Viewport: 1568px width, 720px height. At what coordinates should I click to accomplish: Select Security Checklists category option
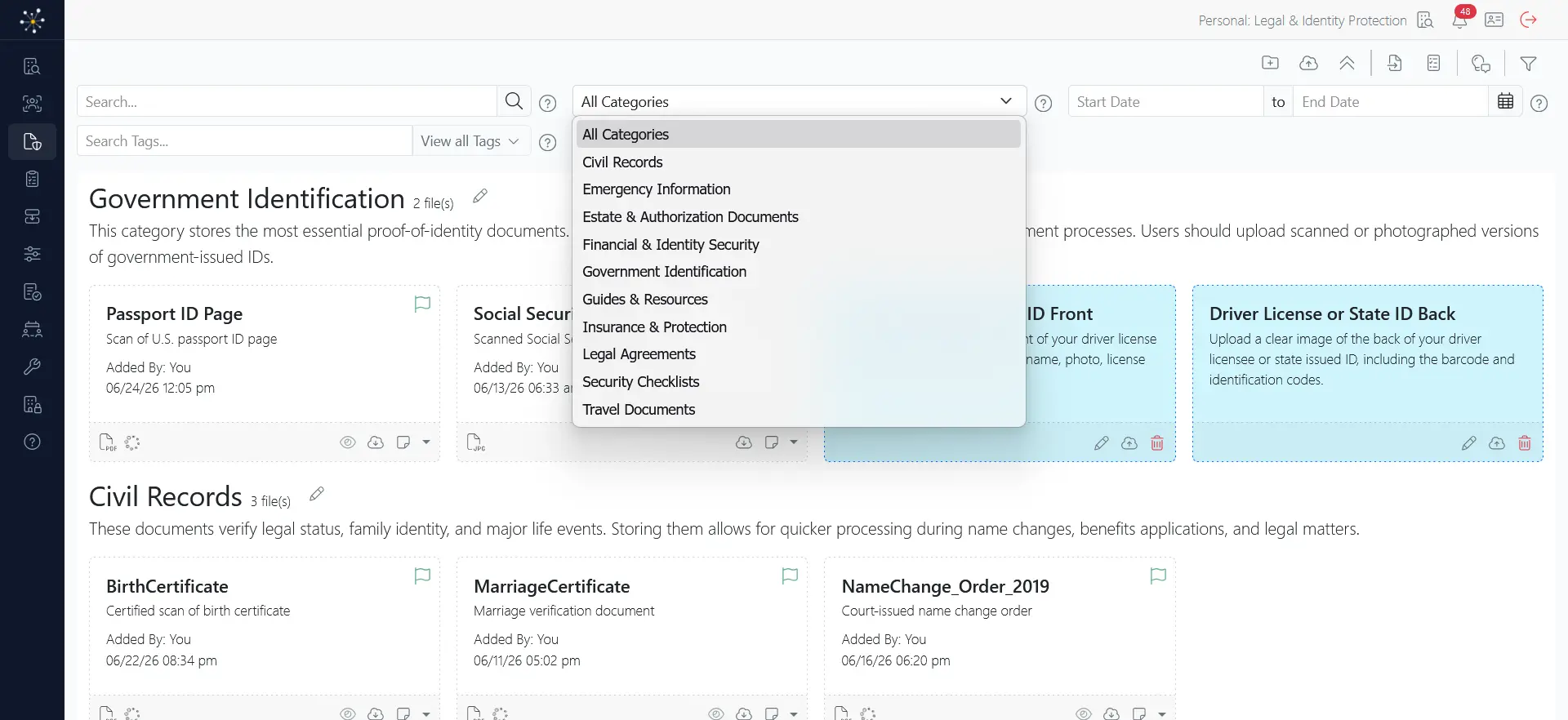pos(799,382)
